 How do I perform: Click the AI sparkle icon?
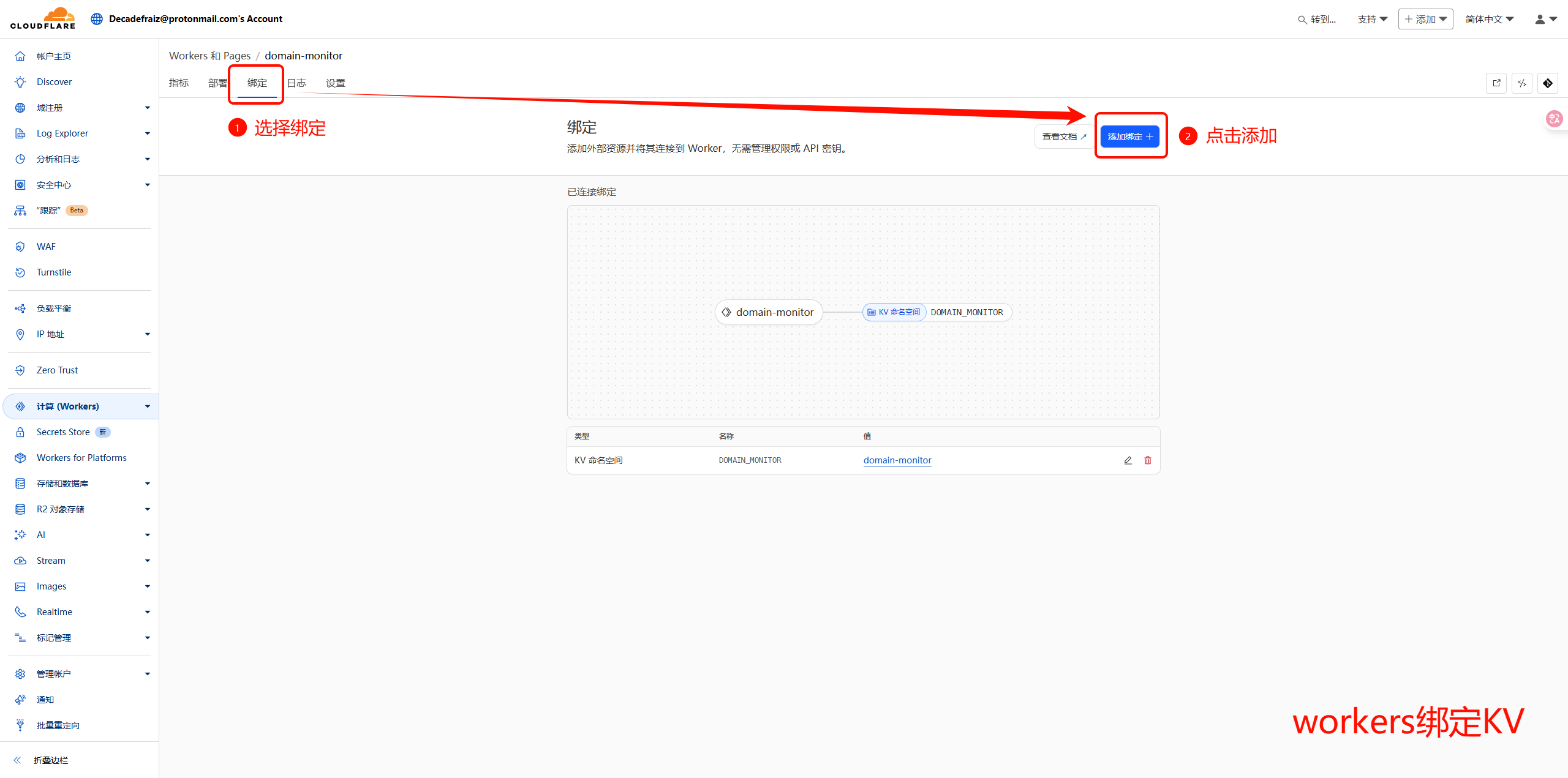(x=20, y=535)
